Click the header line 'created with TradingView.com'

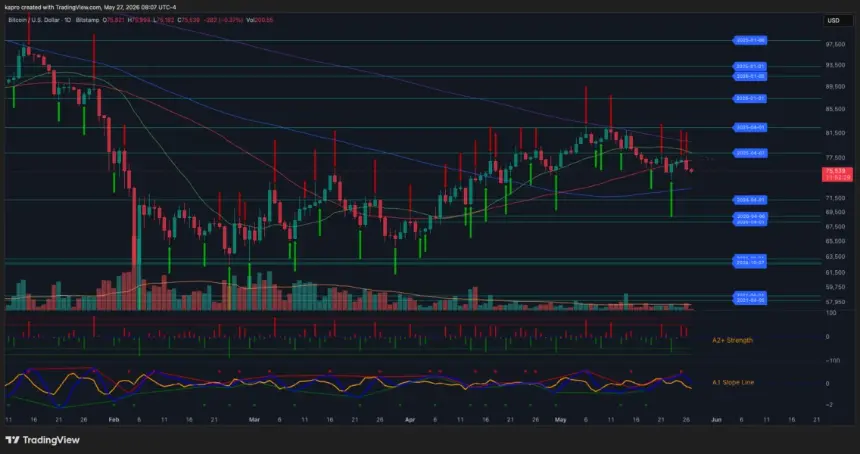pos(61,8)
